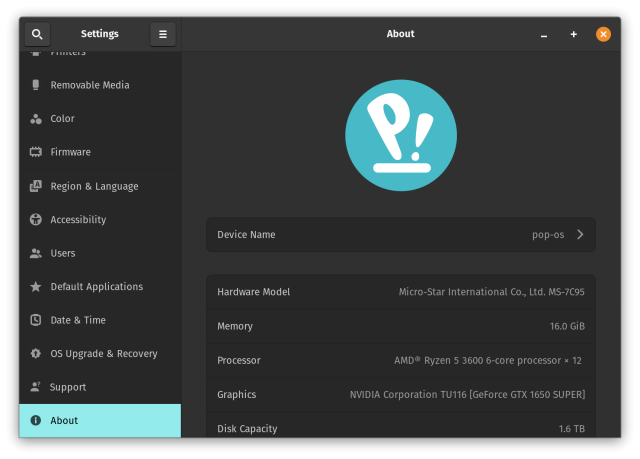This screenshot has height=459, width=640.
Task: Select the pop-os device name value
Action: [548, 235]
